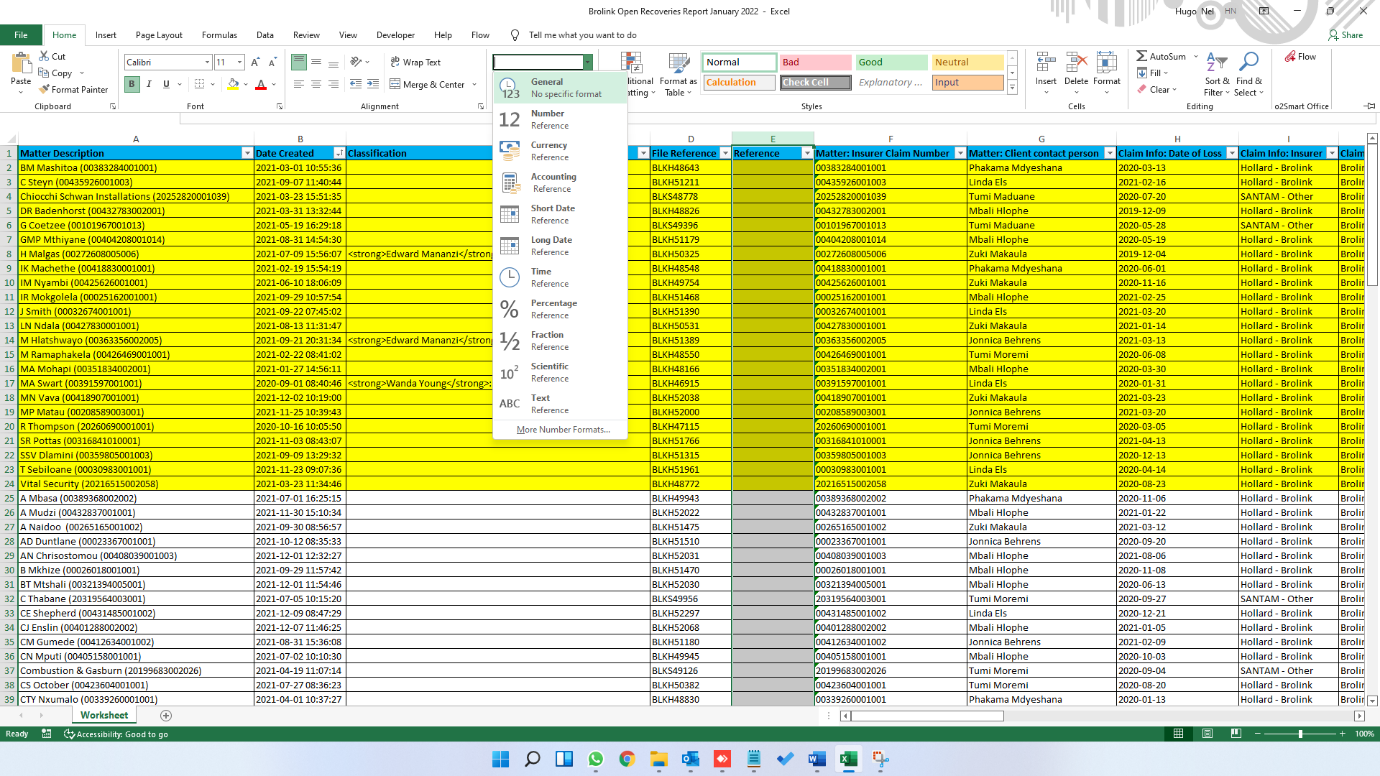Image resolution: width=1380 pixels, height=776 pixels.
Task: Switch to the Insert ribbon tab
Action: (106, 35)
